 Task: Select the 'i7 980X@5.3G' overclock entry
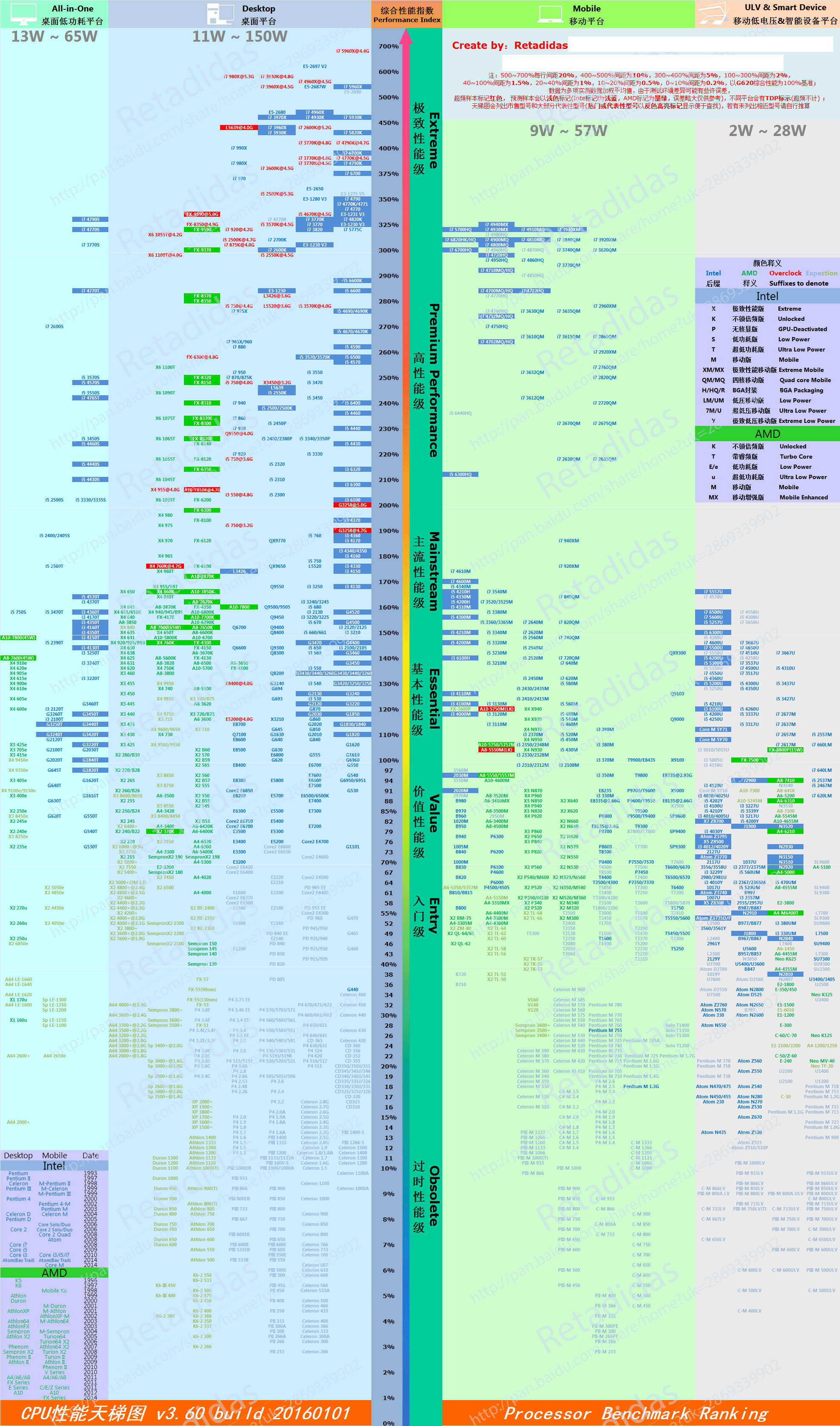click(x=239, y=77)
